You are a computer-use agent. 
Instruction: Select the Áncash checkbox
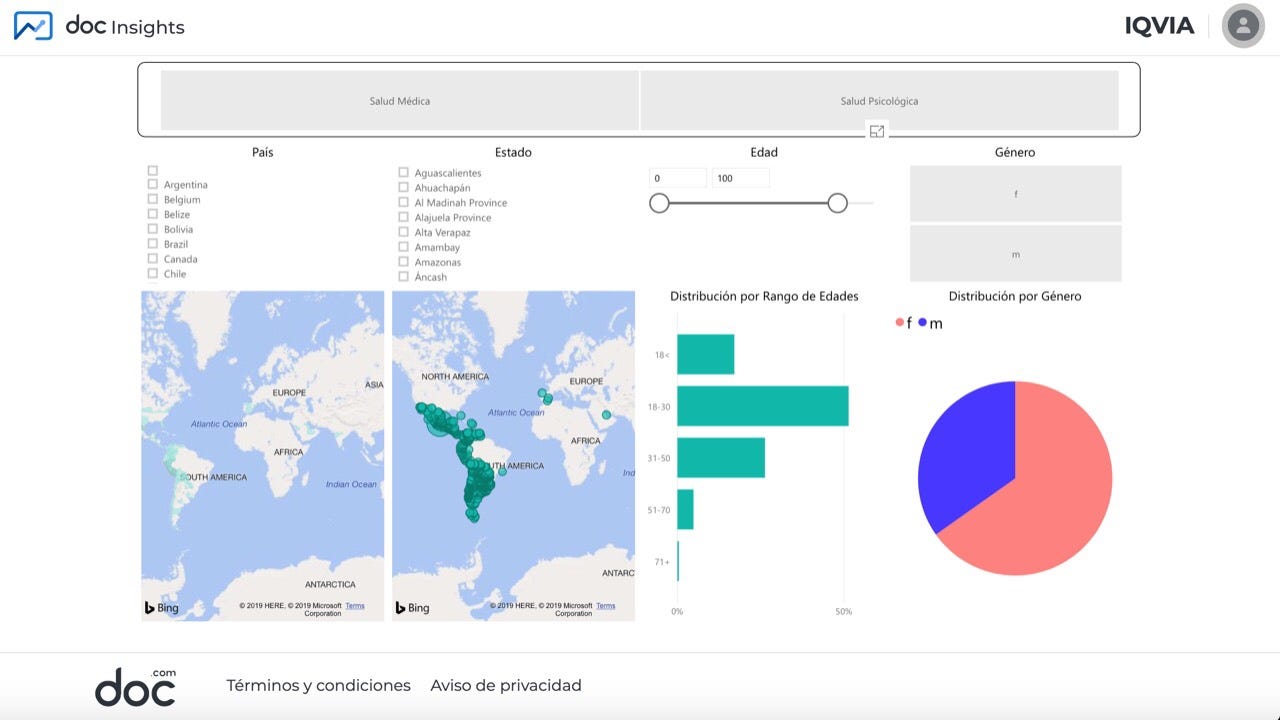click(x=404, y=276)
